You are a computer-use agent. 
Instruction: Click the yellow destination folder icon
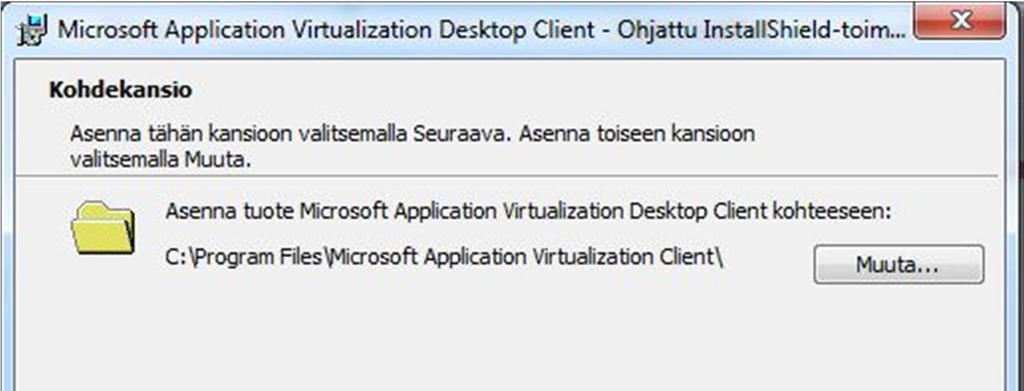coord(103,228)
